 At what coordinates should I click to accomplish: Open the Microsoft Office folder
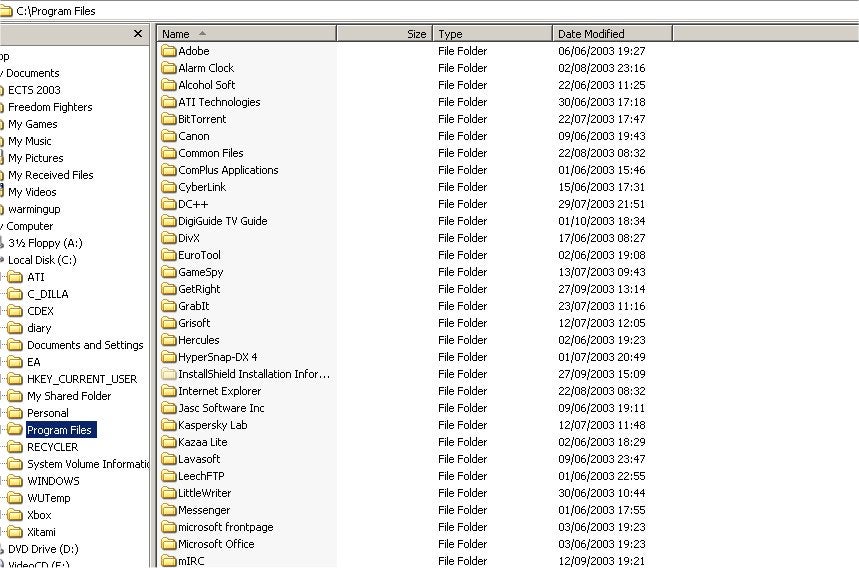tap(216, 544)
